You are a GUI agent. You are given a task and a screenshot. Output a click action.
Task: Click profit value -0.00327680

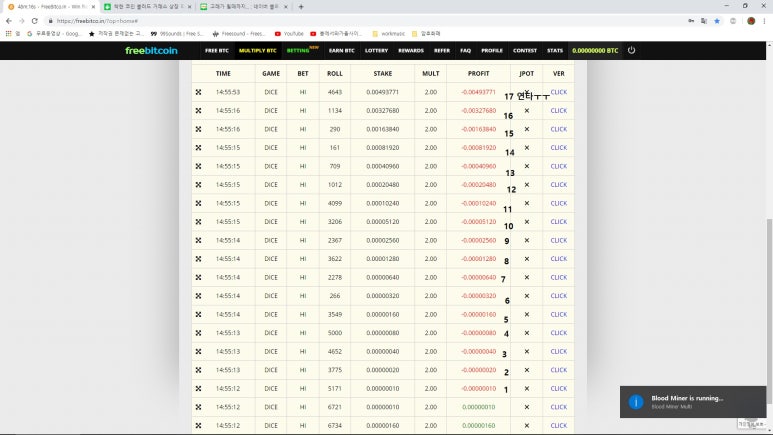478,110
